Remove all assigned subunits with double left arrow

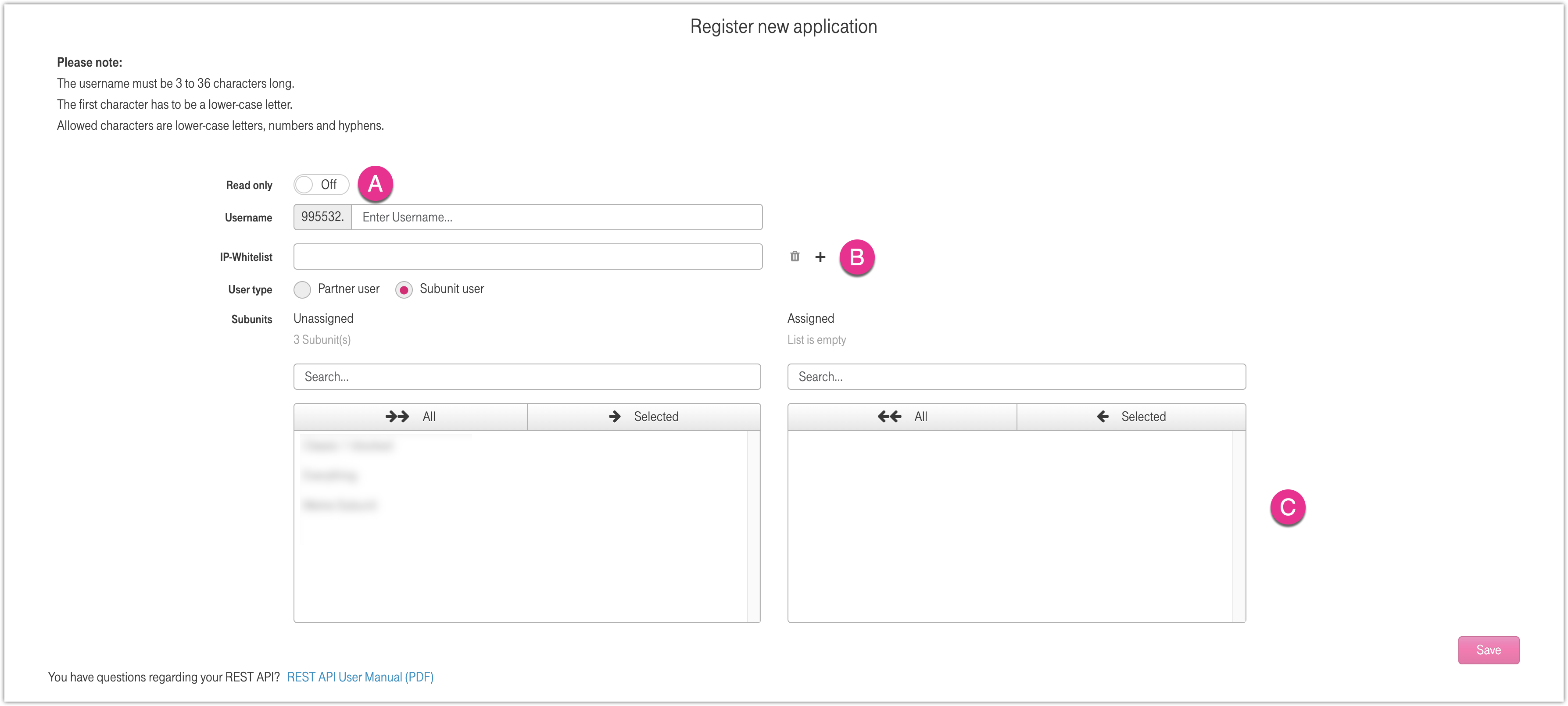point(902,416)
